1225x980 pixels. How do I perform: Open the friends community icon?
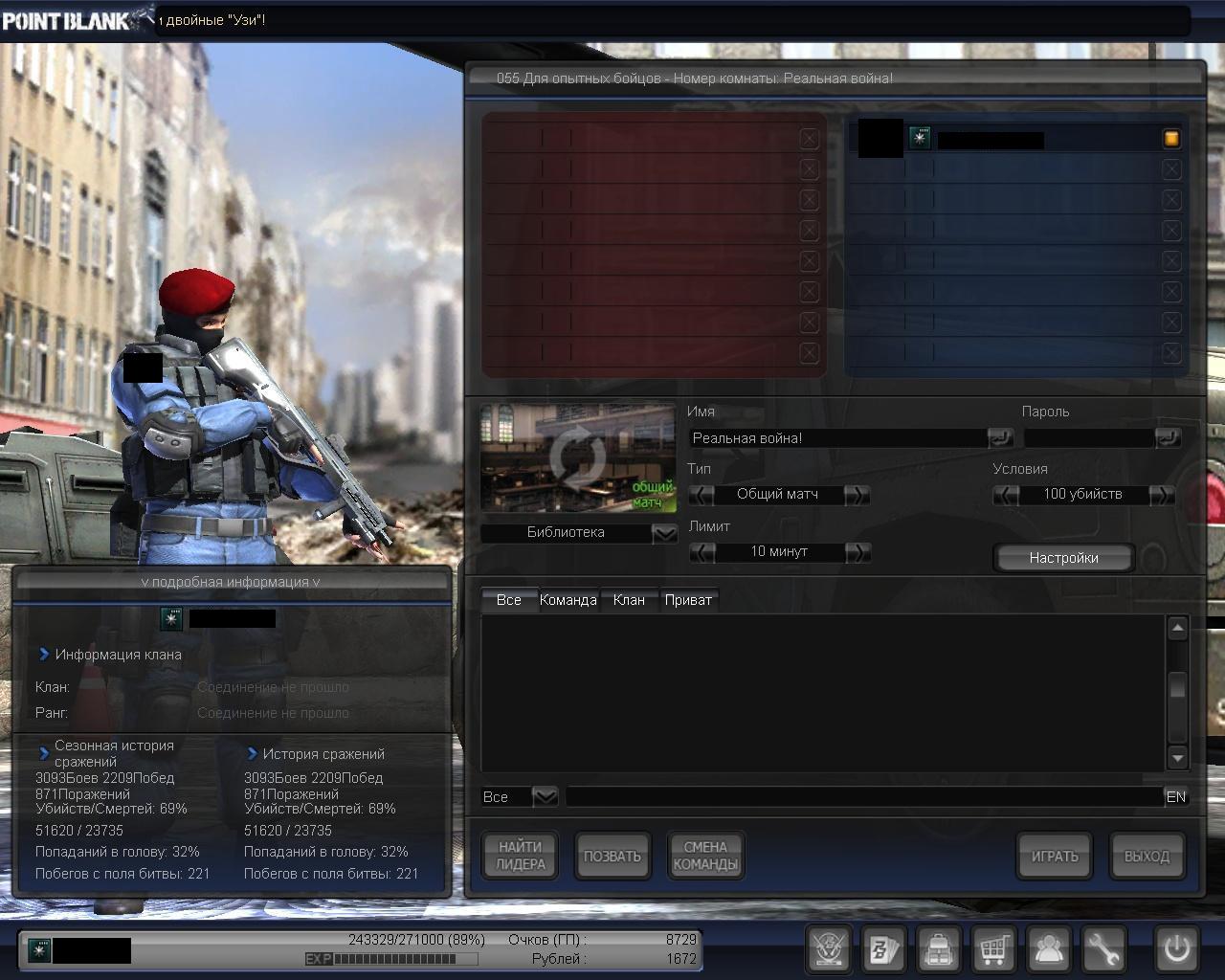pos(1049,949)
